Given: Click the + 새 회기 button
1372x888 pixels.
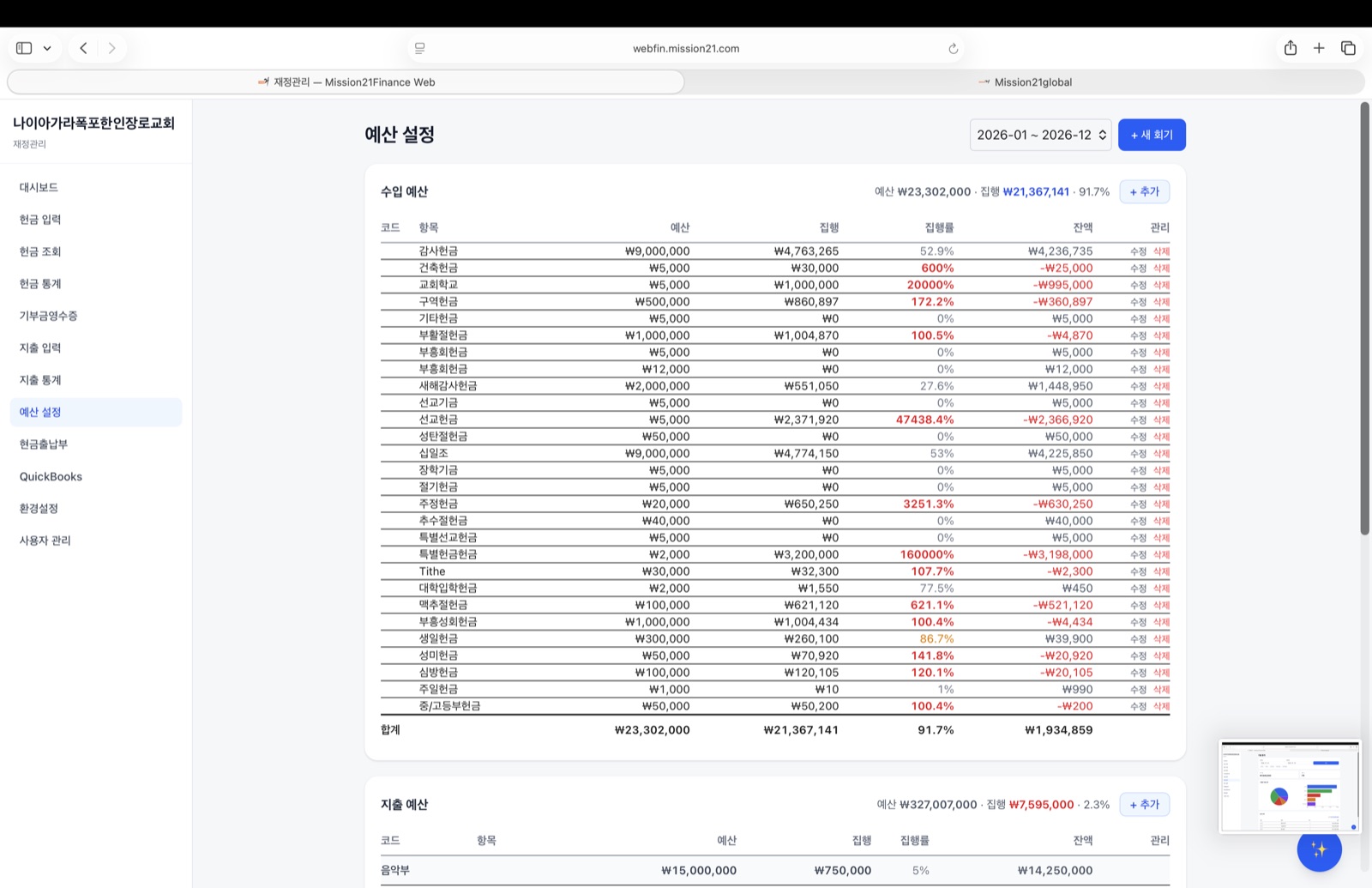Looking at the screenshot, I should click(x=1152, y=135).
